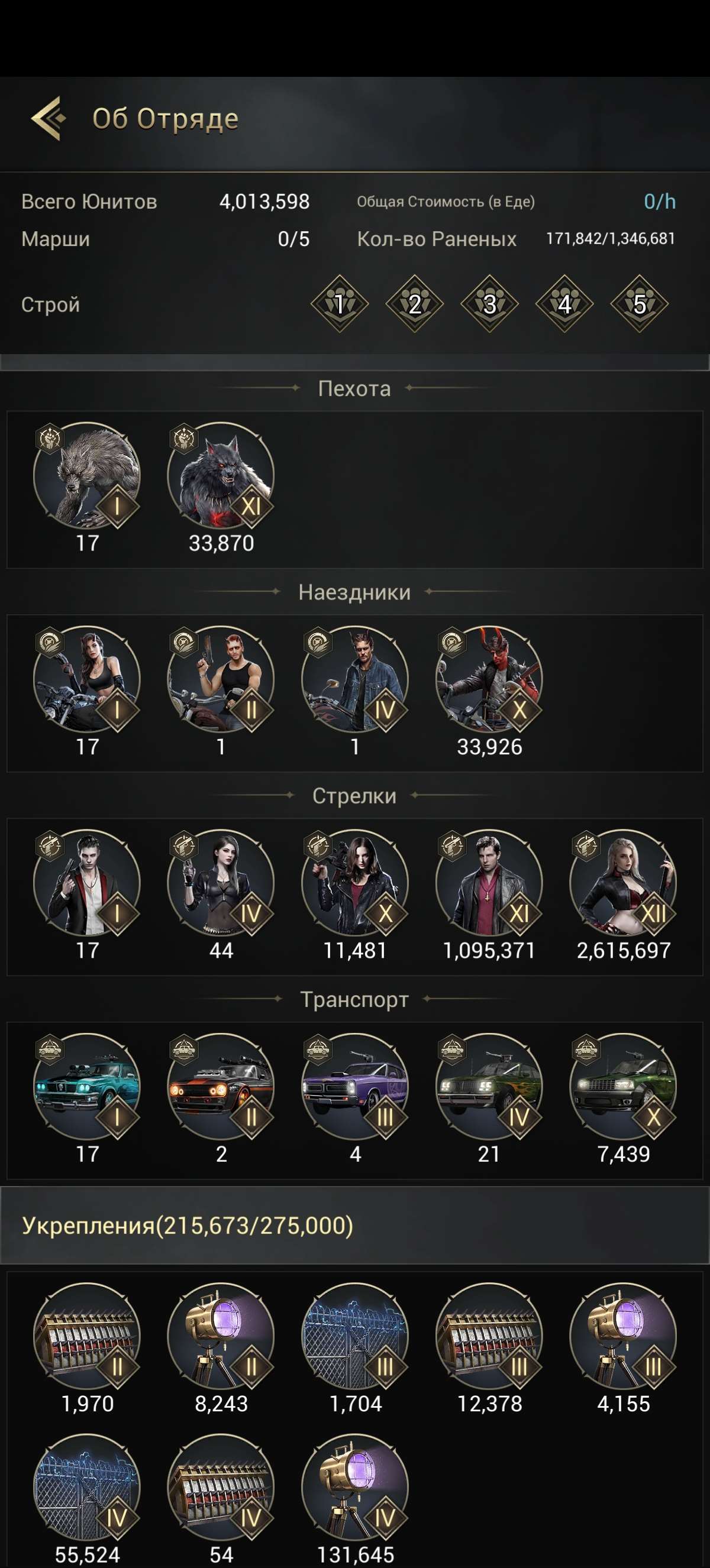Open tier III purple car transport

[x=355, y=1087]
